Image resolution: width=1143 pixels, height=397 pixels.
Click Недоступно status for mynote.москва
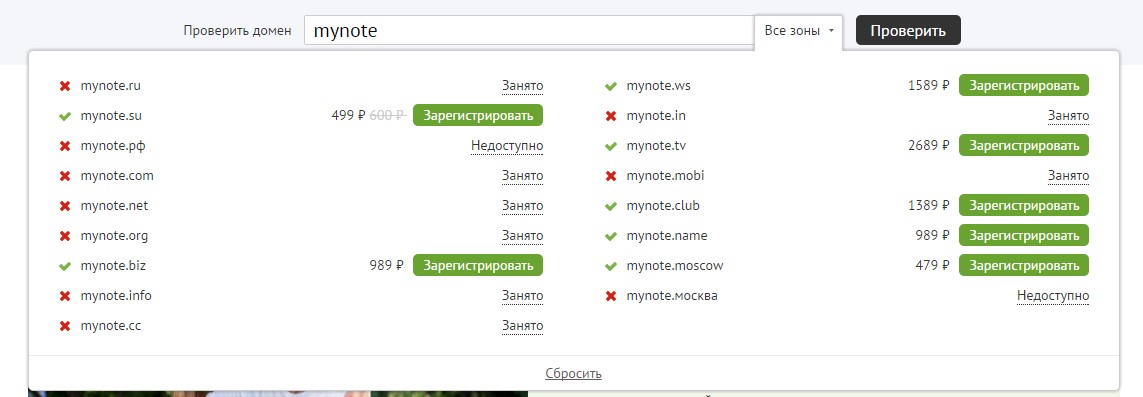1053,296
